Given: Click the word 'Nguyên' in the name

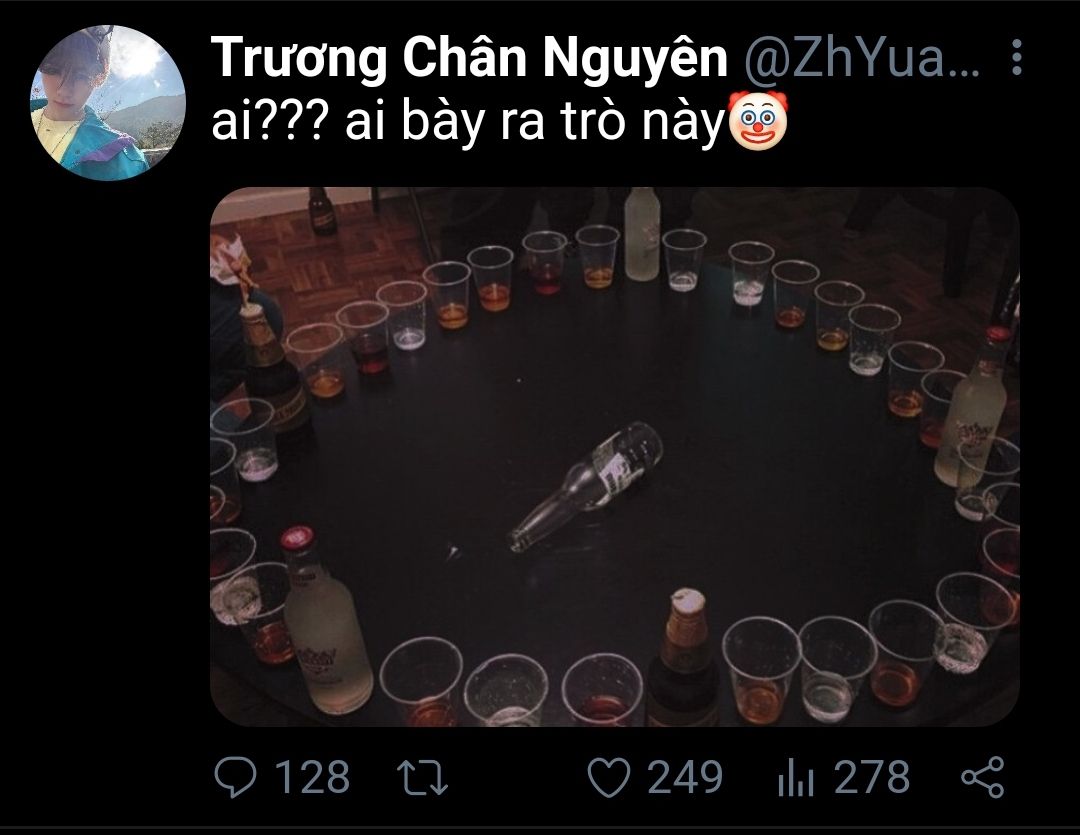Looking at the screenshot, I should tap(635, 59).
